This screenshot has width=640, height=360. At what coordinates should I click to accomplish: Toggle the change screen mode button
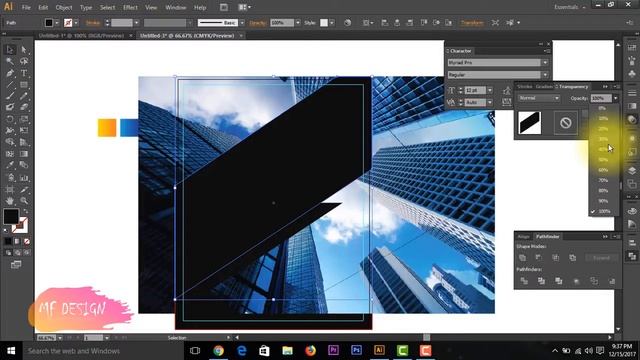click(x=16, y=265)
